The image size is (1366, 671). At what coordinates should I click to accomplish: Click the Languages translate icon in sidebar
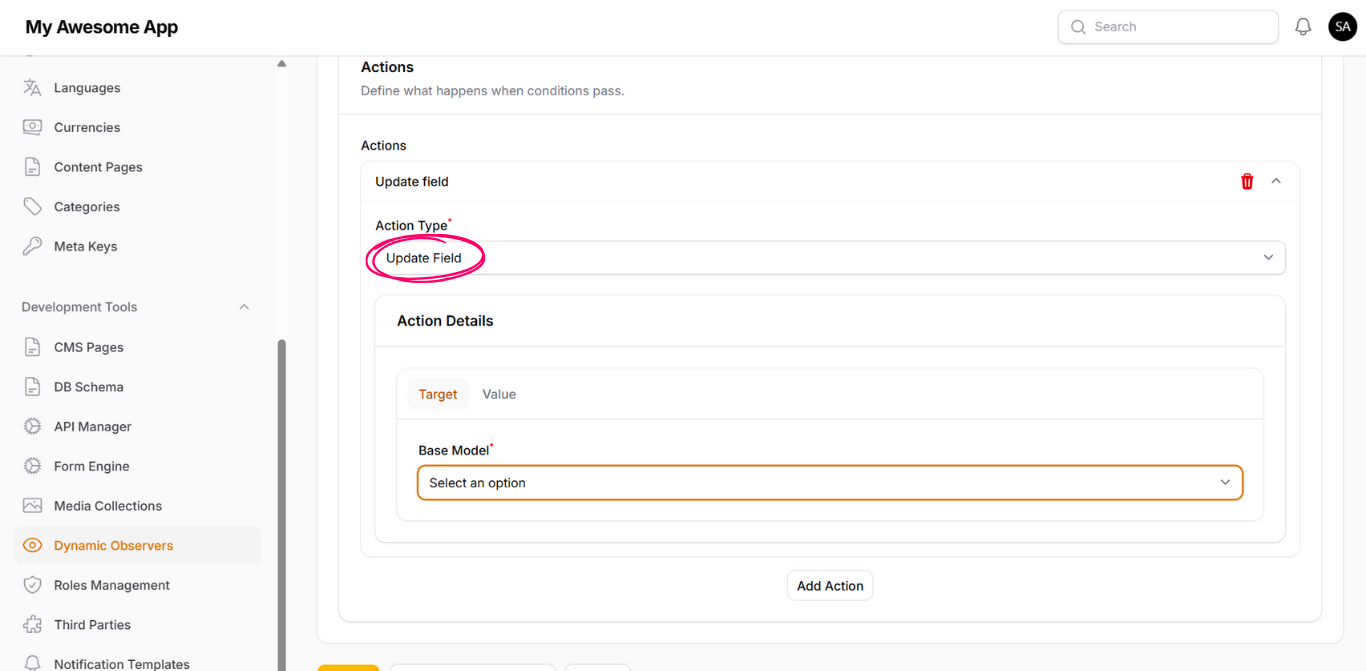[x=32, y=88]
